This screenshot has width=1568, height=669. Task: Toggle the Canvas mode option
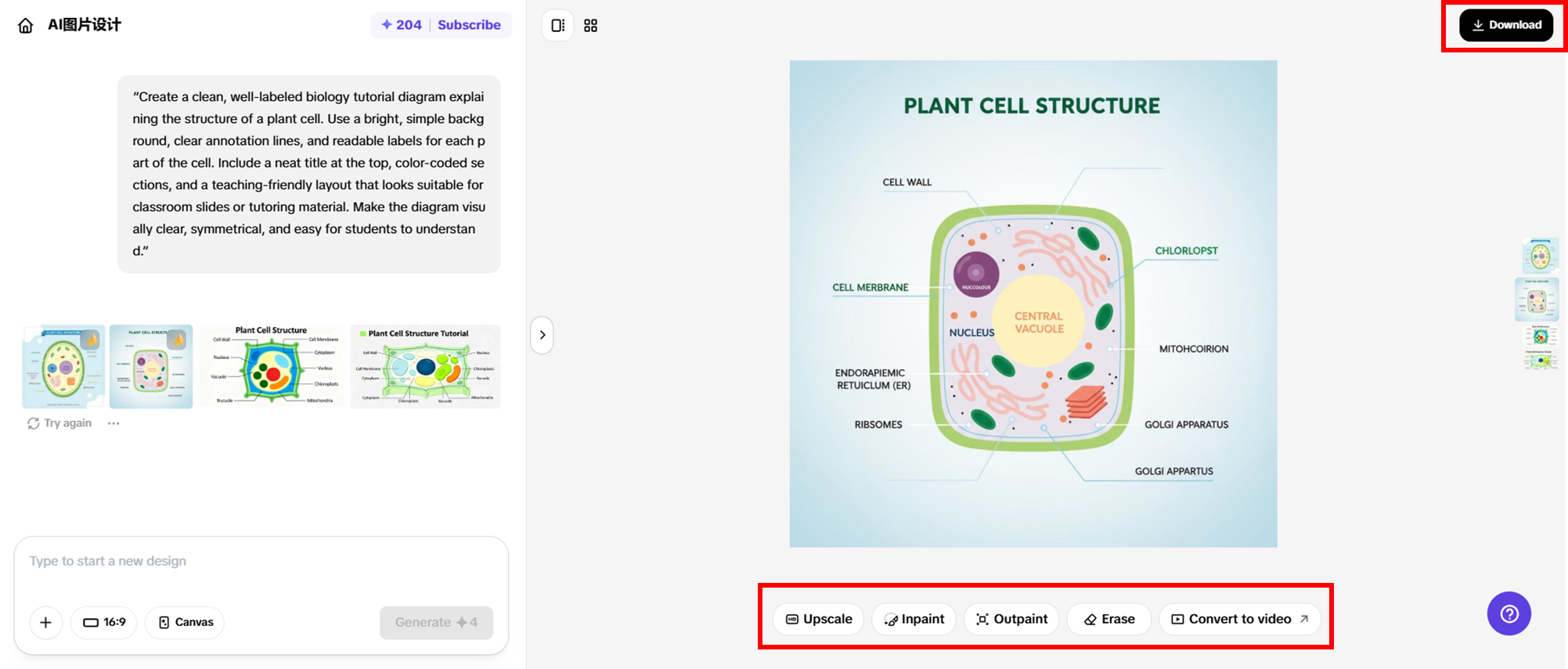coord(186,622)
